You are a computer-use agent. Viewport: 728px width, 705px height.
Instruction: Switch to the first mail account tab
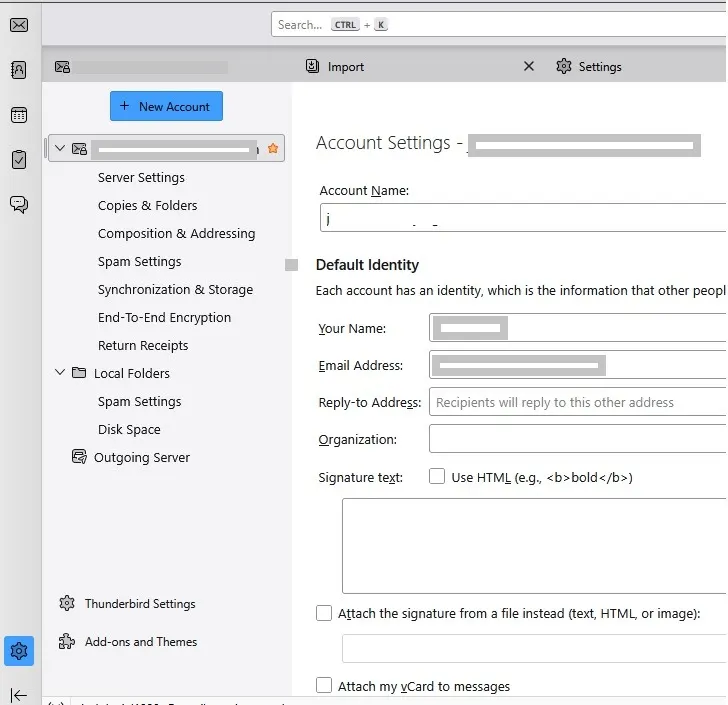[169, 66]
